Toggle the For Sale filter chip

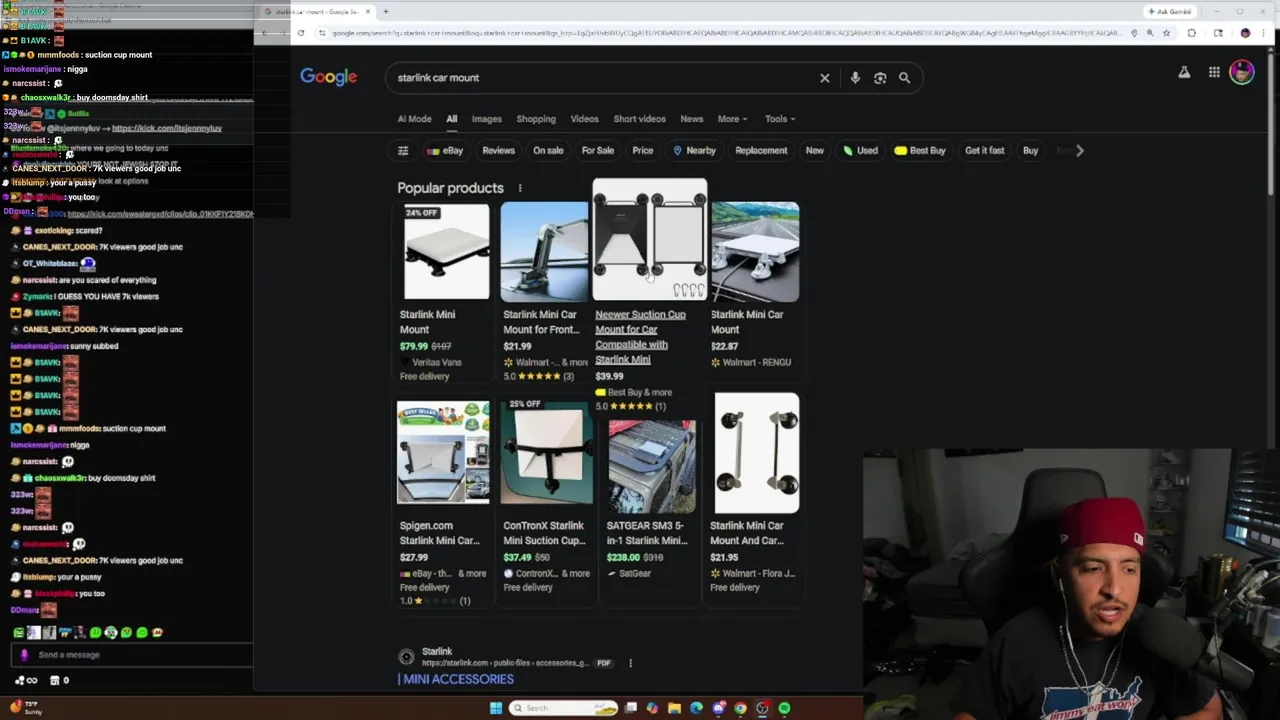[598, 150]
